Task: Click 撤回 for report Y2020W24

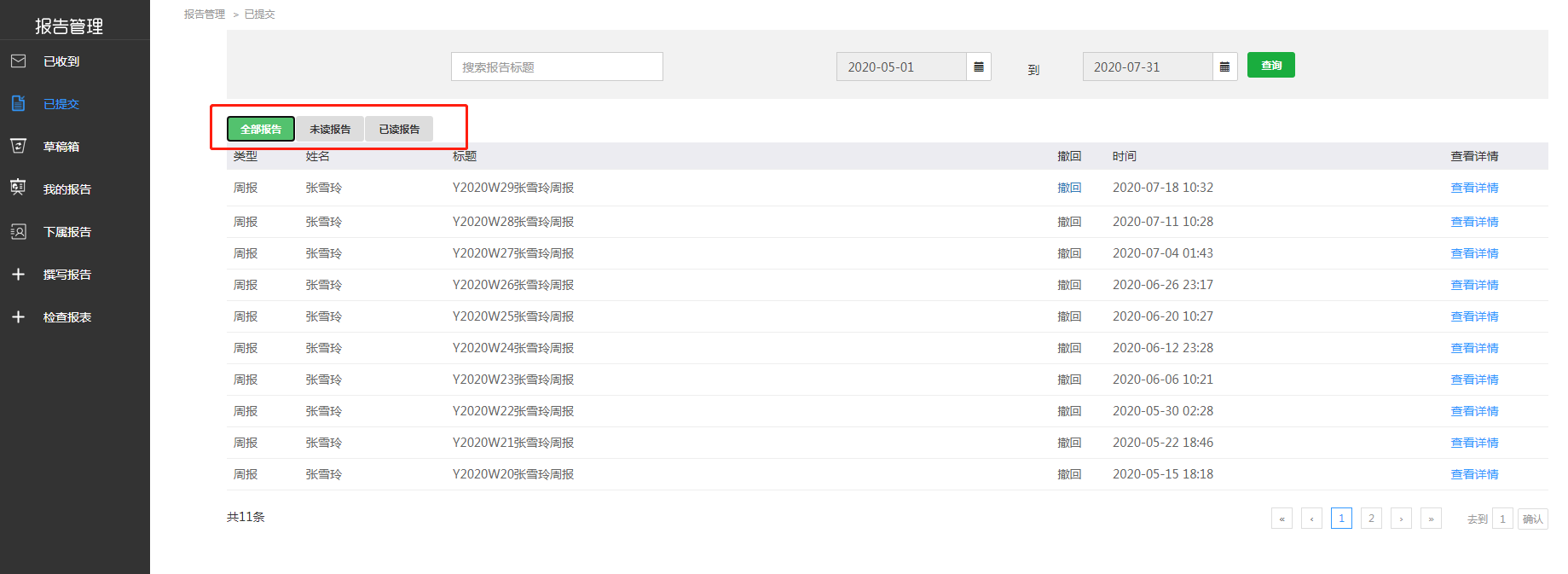Action: (x=1069, y=348)
